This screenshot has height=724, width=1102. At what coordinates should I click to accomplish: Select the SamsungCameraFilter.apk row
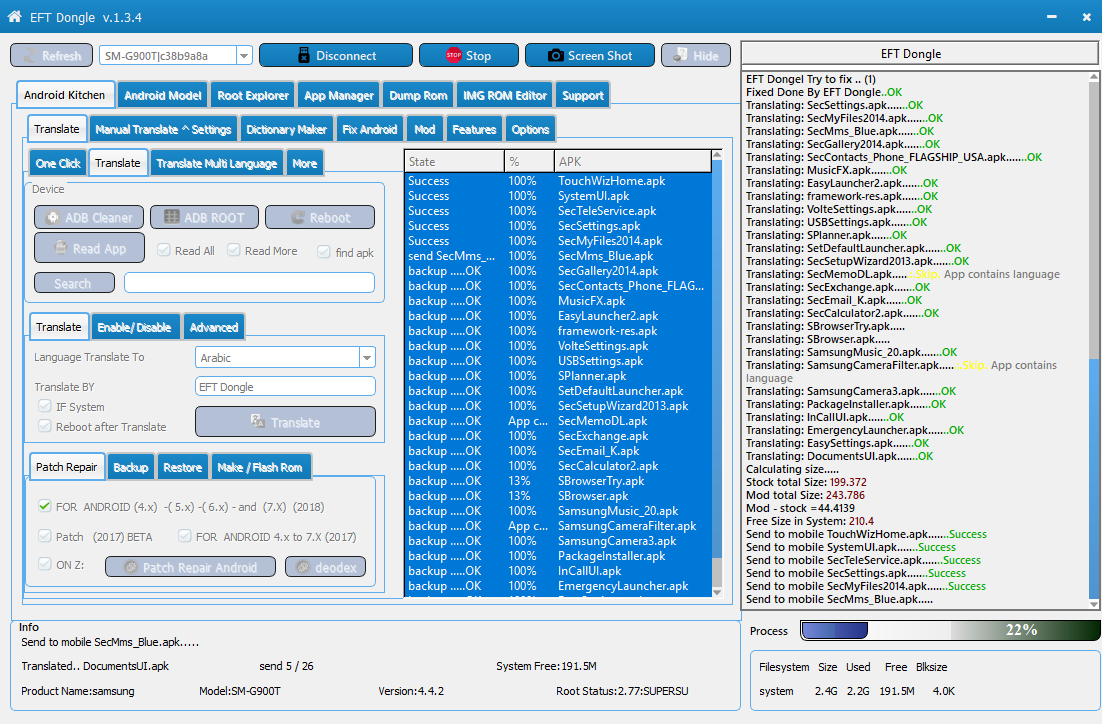coord(559,526)
